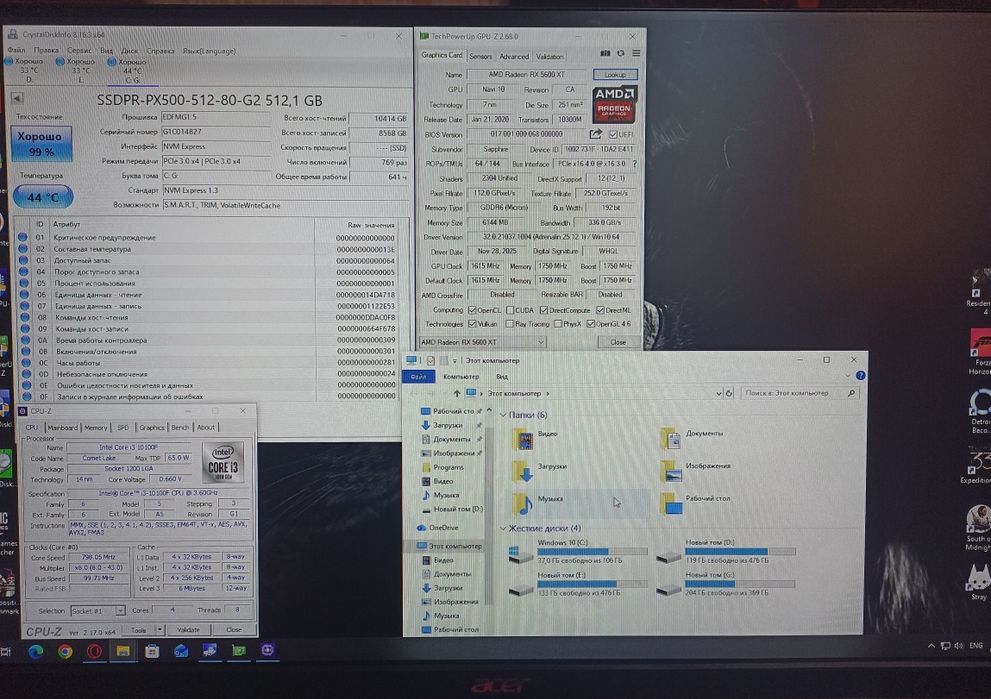Image resolution: width=991 pixels, height=699 pixels.
Task: Click the Хорошо 99 % health status button
Action: 41,143
